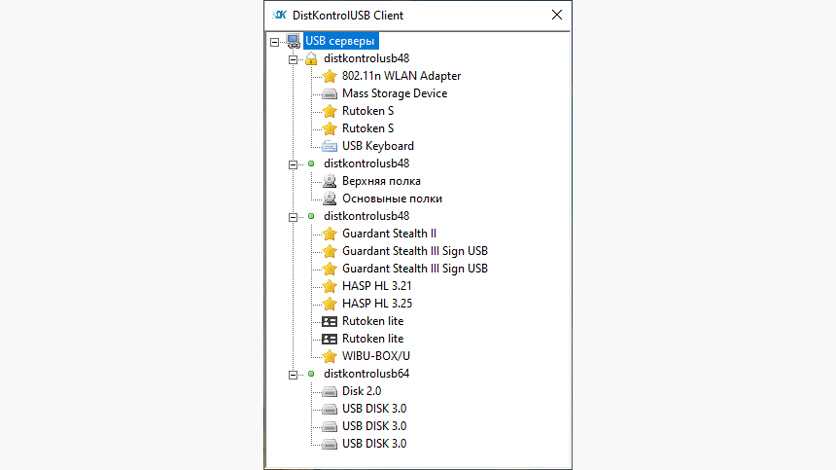Click the DistKontrolUSB app icon in title bar
836x470 pixels.
point(280,15)
